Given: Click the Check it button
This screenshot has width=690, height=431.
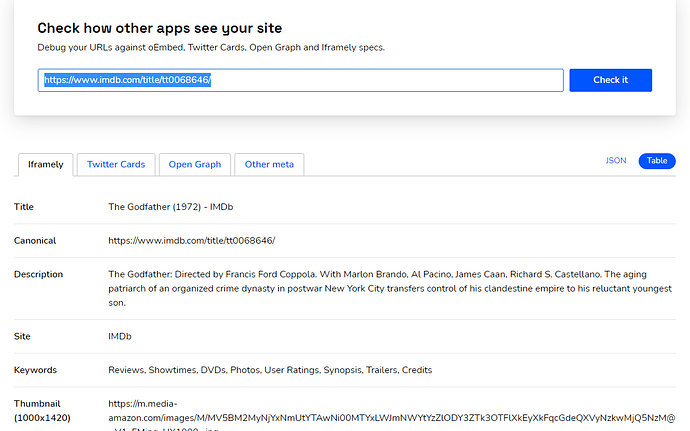Looking at the screenshot, I should point(610,80).
